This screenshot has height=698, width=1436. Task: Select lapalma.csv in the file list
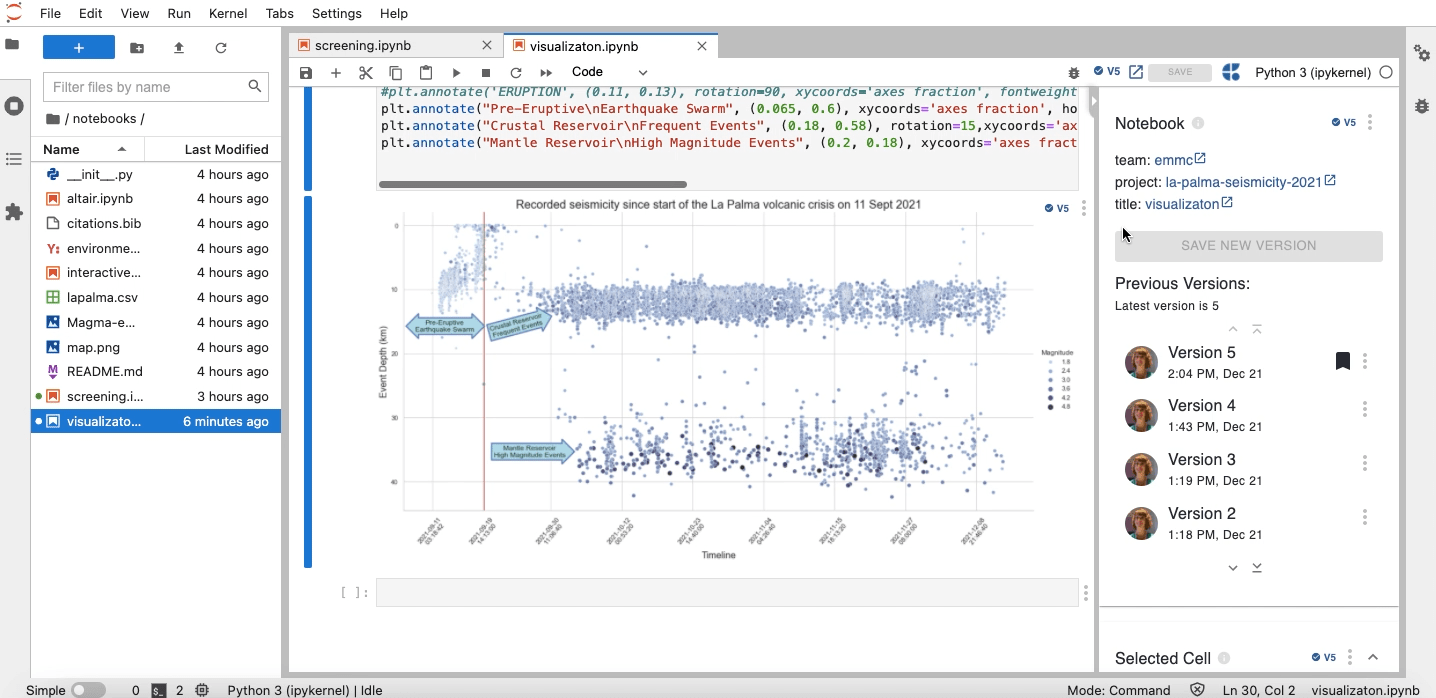click(x=156, y=297)
